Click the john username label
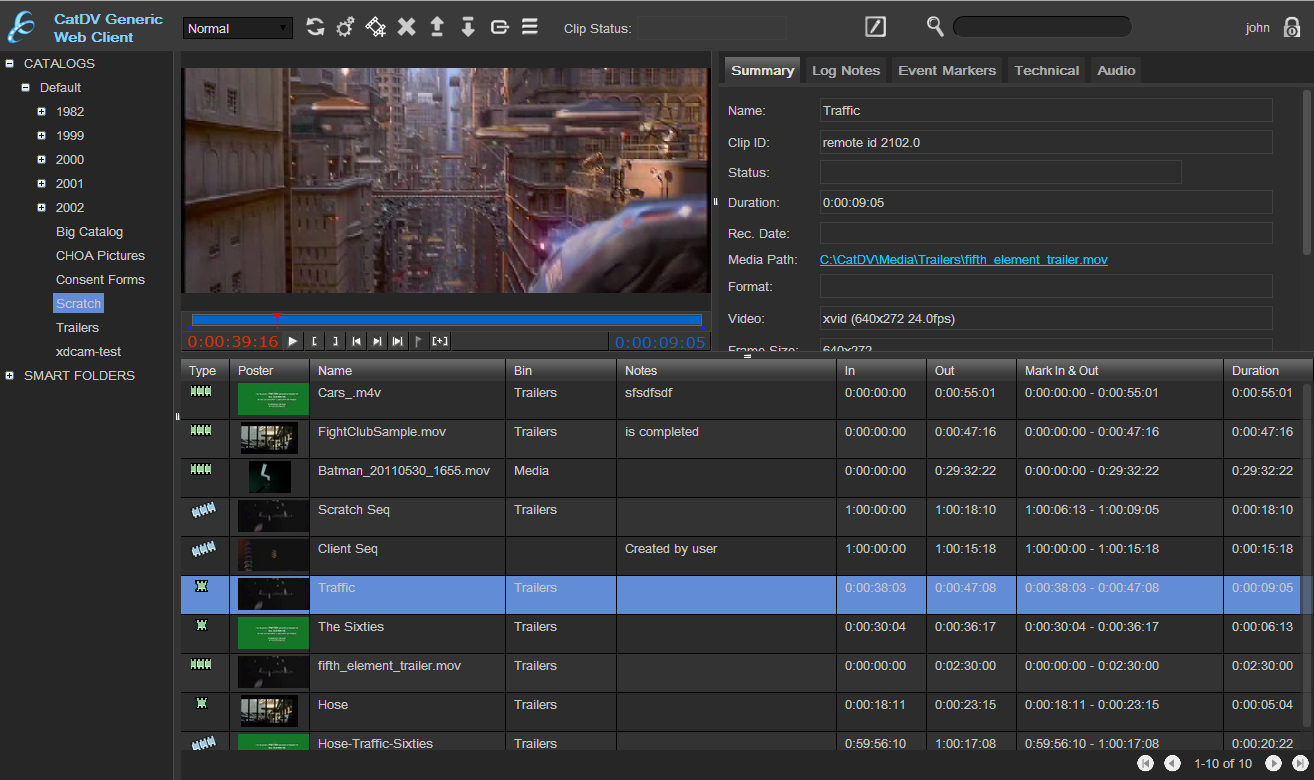The width and height of the screenshot is (1314, 780). [1257, 28]
